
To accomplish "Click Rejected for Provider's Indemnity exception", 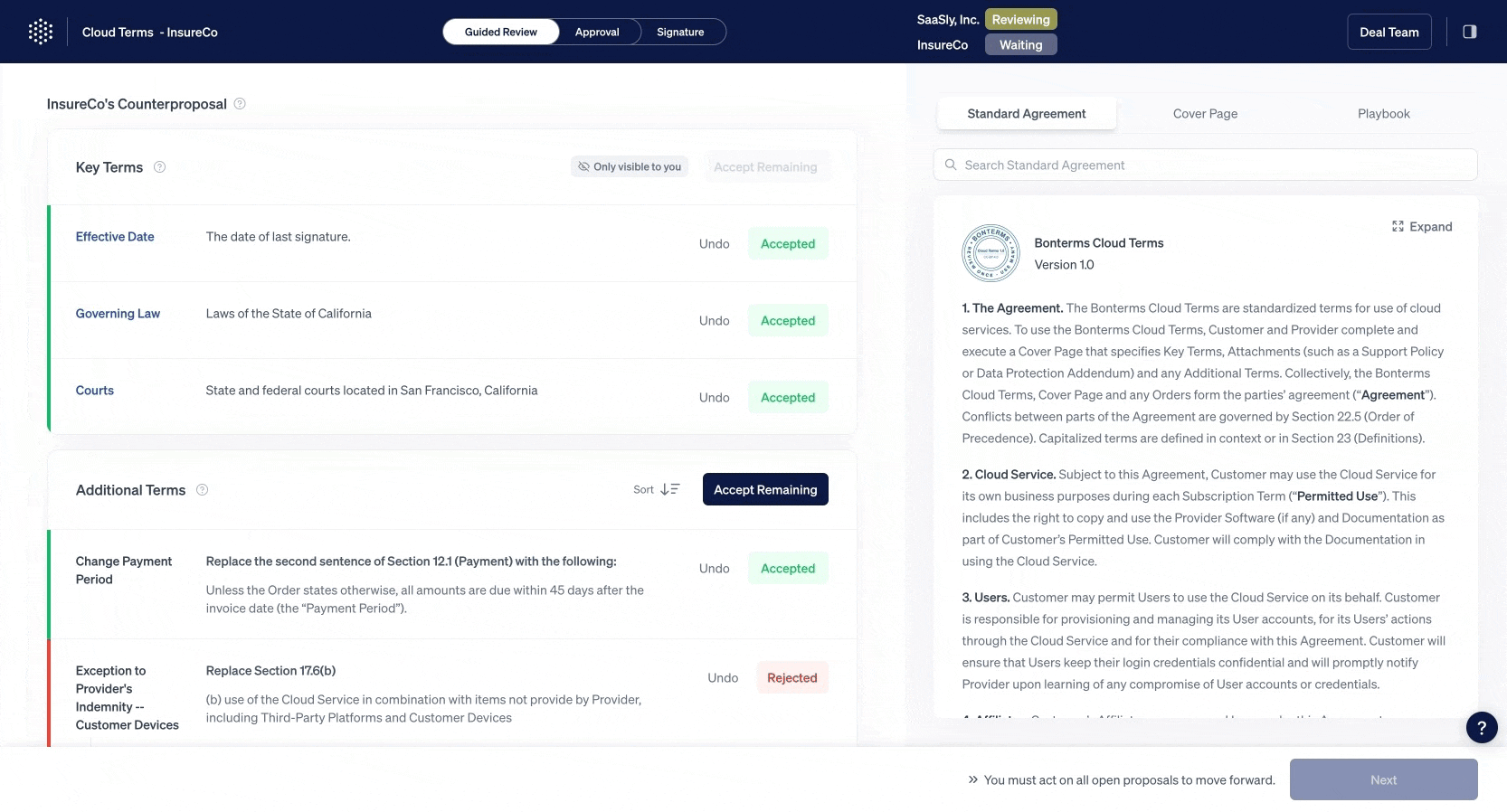I will (x=792, y=678).
